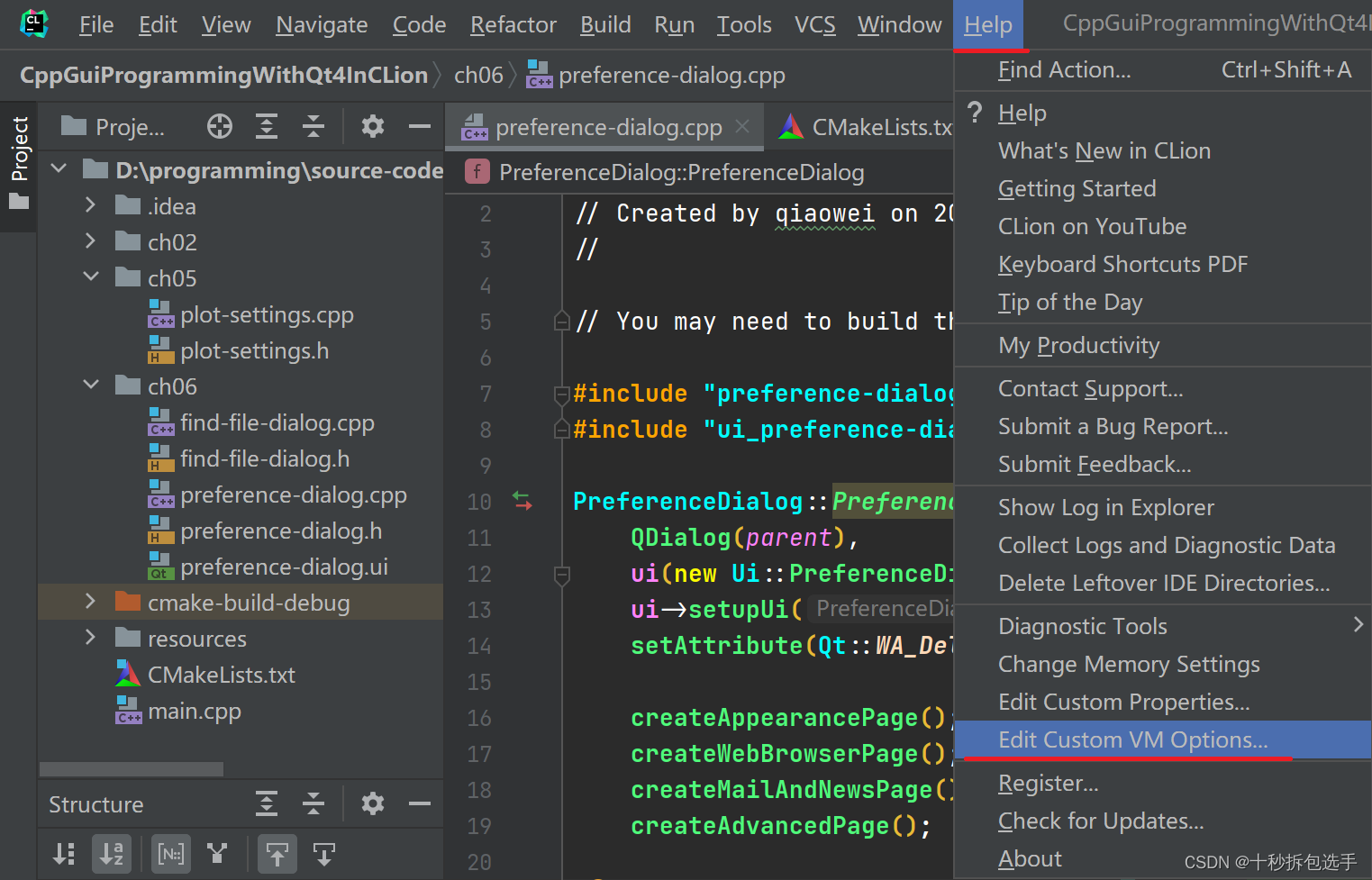Click Expand All icon in Project panel
The image size is (1372, 880).
tap(267, 127)
